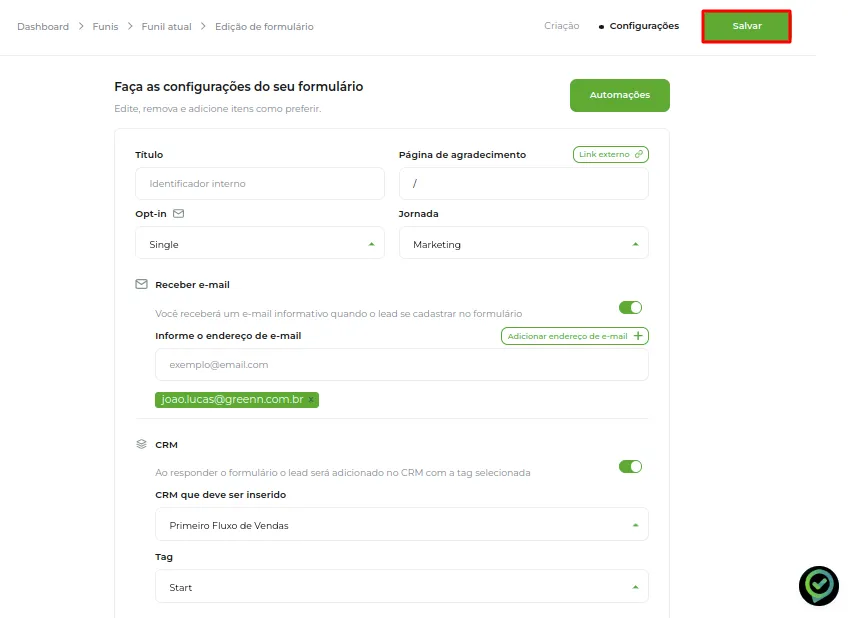849x618 pixels.
Task: Open the Tag Start dropdown
Action: pos(402,586)
